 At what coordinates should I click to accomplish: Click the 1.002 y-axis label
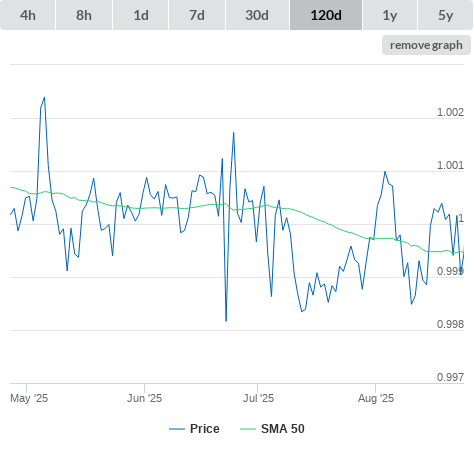tap(450, 112)
